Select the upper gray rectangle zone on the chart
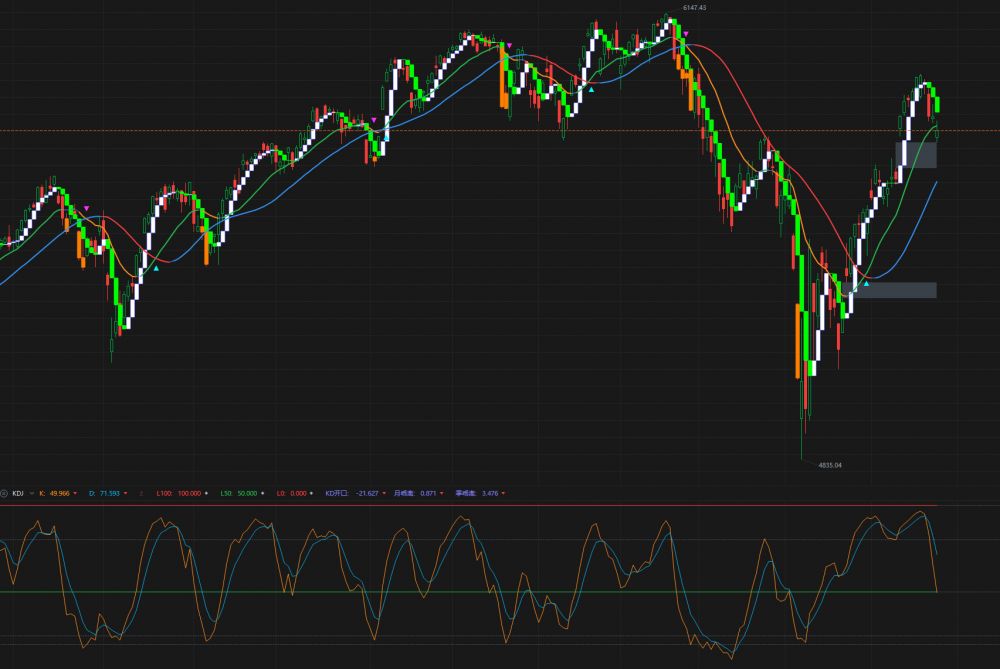 915,155
